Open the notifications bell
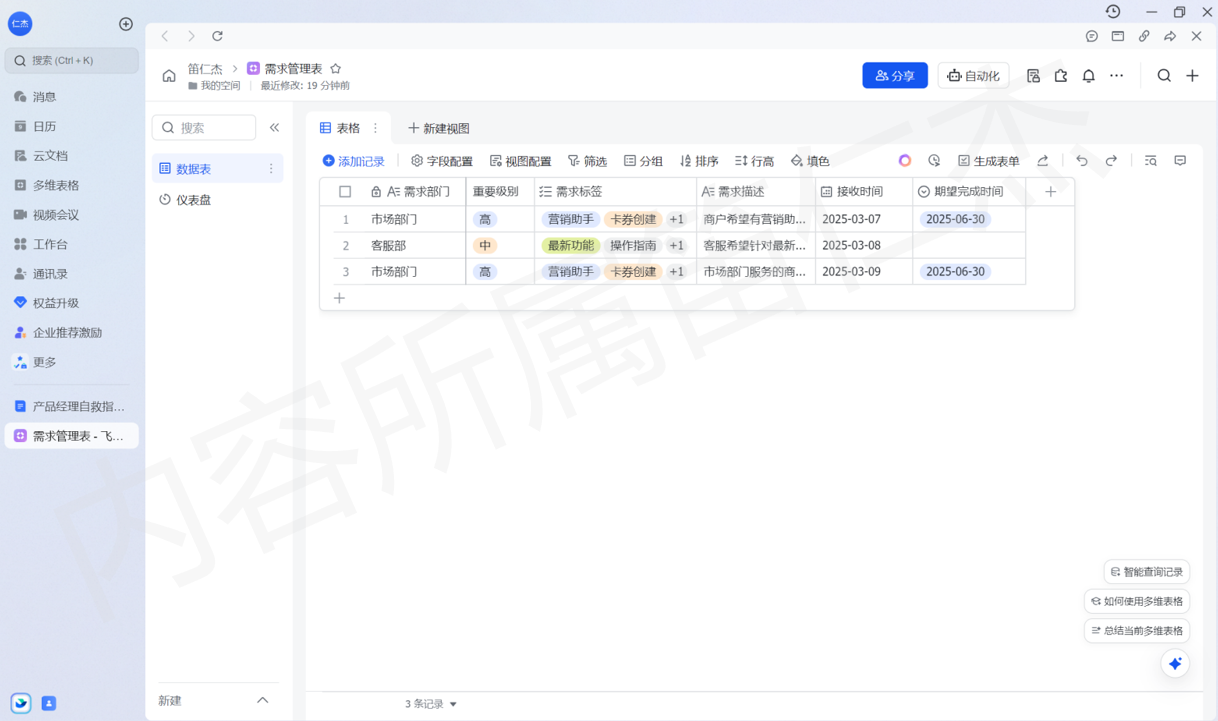 [1089, 76]
